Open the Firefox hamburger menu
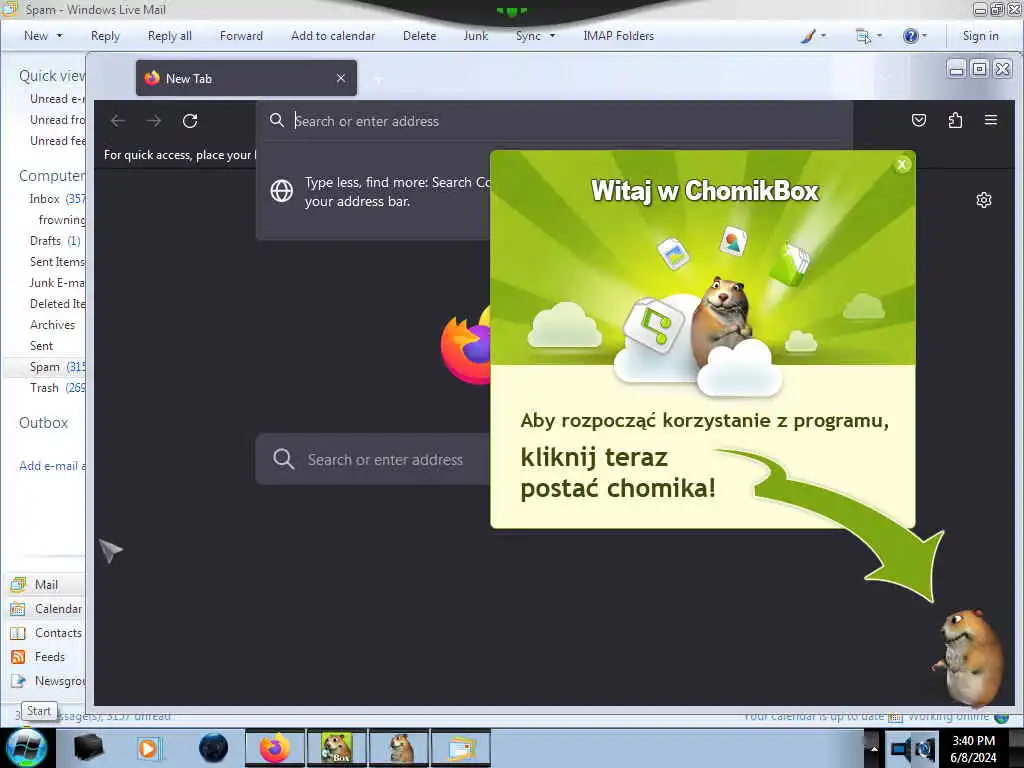The width and height of the screenshot is (1024, 768). click(991, 120)
